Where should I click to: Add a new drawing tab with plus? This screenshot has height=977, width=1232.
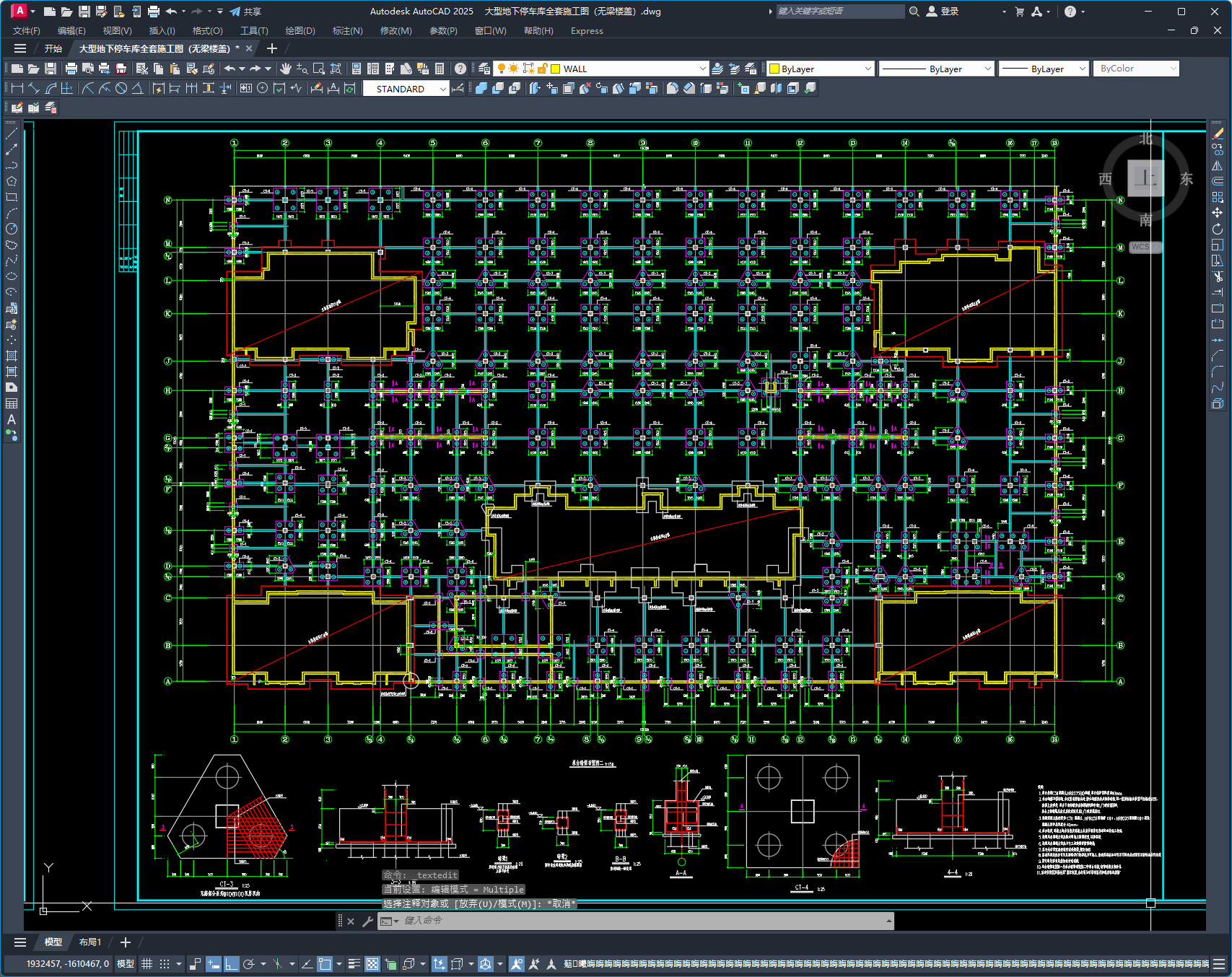point(271,48)
